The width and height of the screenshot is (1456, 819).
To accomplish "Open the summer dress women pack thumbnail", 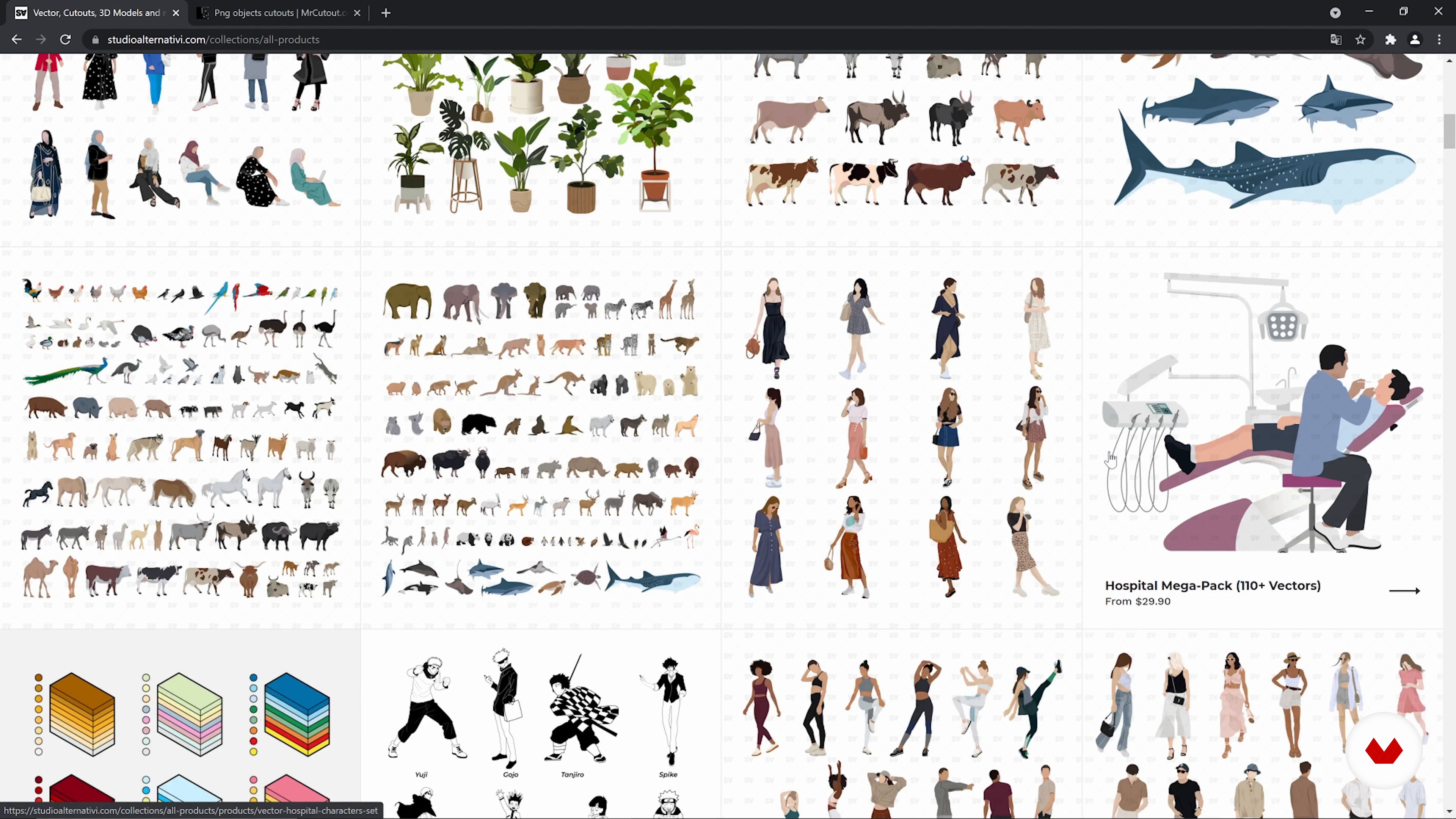I will click(x=902, y=438).
